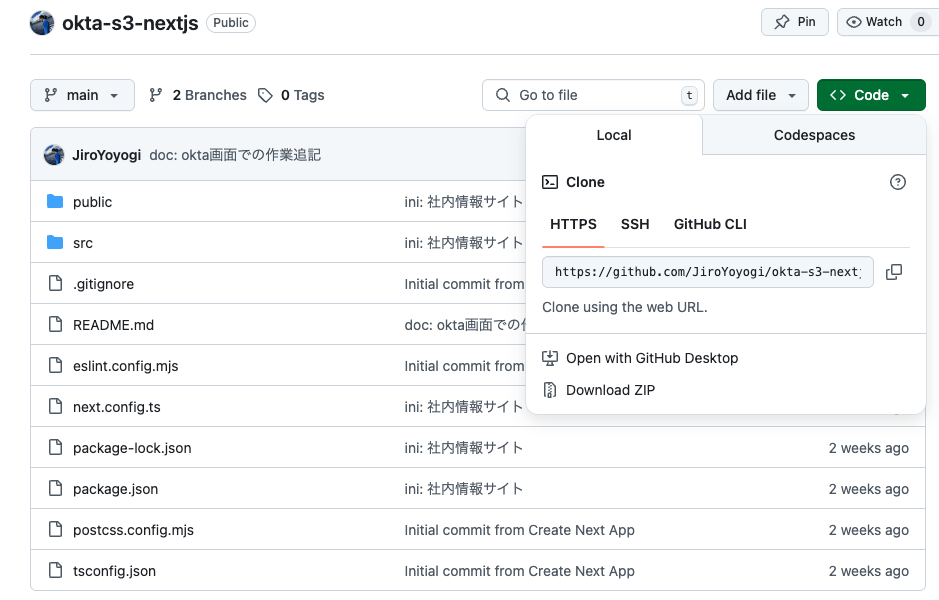Open commit message in the package-lock.json row
The width and height of the screenshot is (939, 600).
pyautogui.click(x=464, y=448)
